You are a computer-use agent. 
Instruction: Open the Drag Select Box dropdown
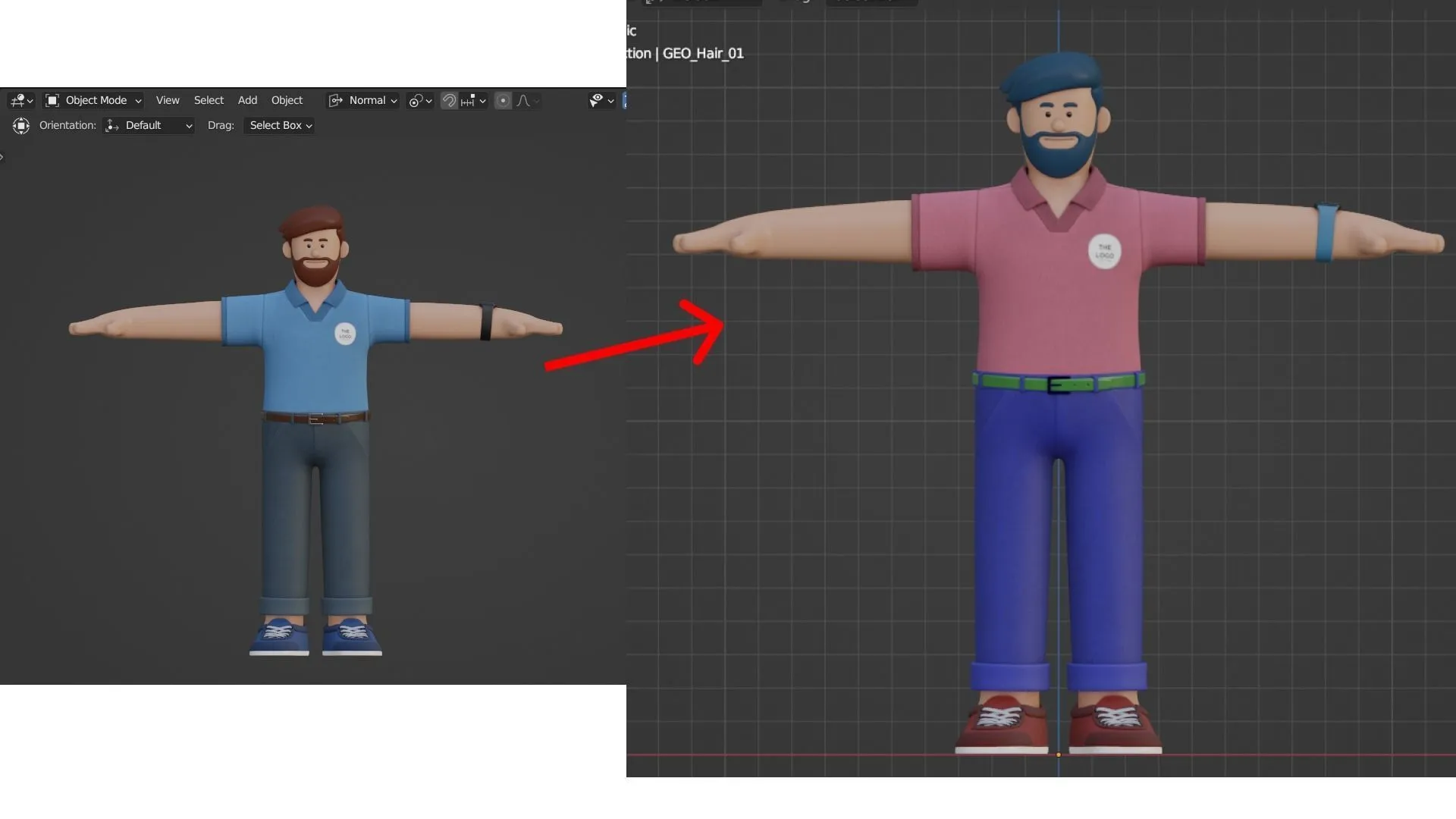(x=278, y=125)
